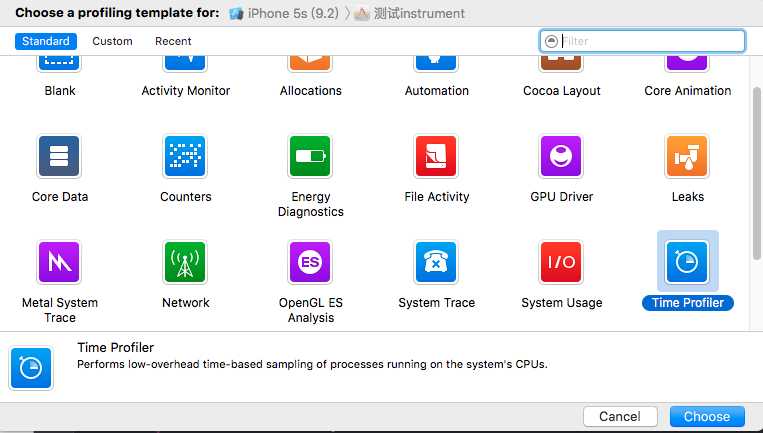Viewport: 763px width, 433px height.
Task: Click the Time Profiler description sentence
Action: point(312,364)
